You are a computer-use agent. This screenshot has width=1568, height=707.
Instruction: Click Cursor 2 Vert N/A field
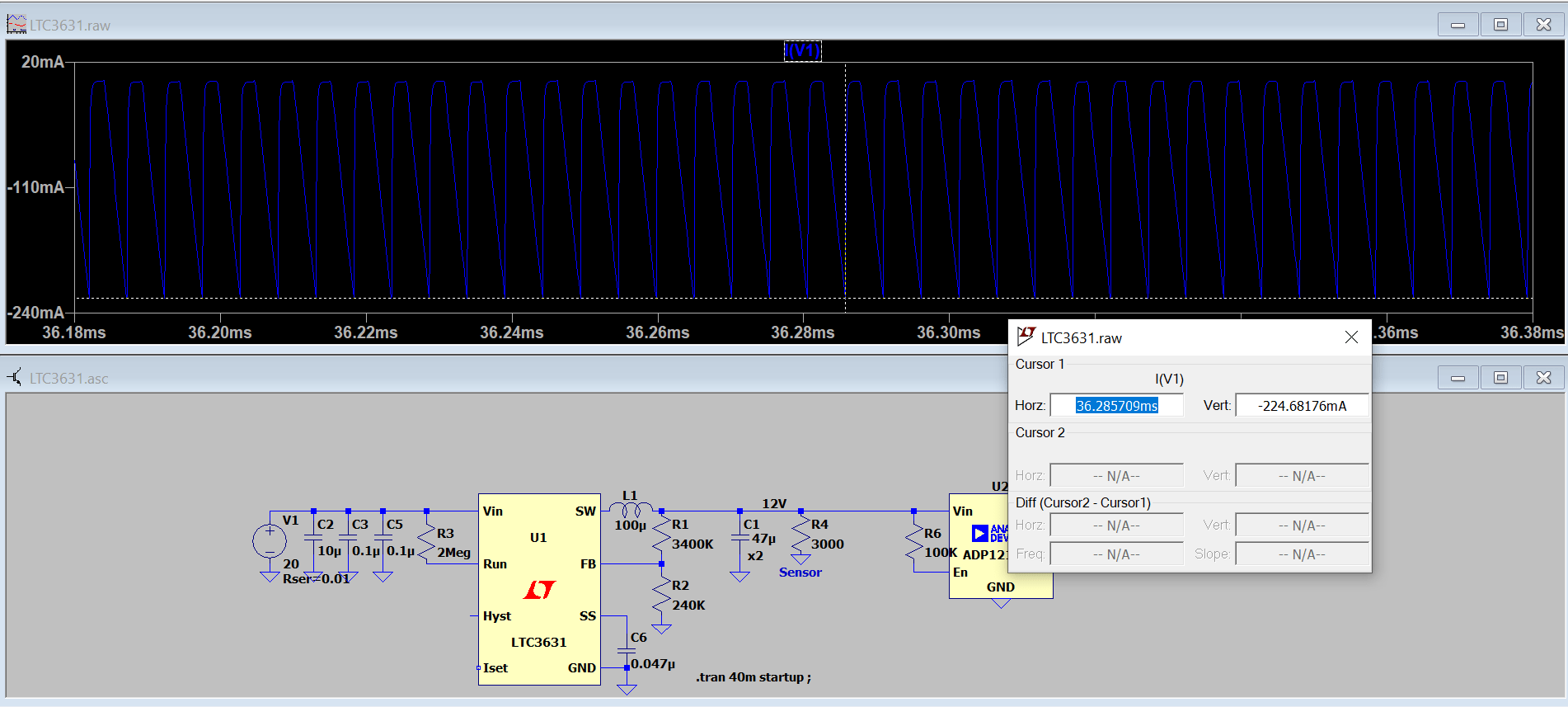click(1302, 475)
